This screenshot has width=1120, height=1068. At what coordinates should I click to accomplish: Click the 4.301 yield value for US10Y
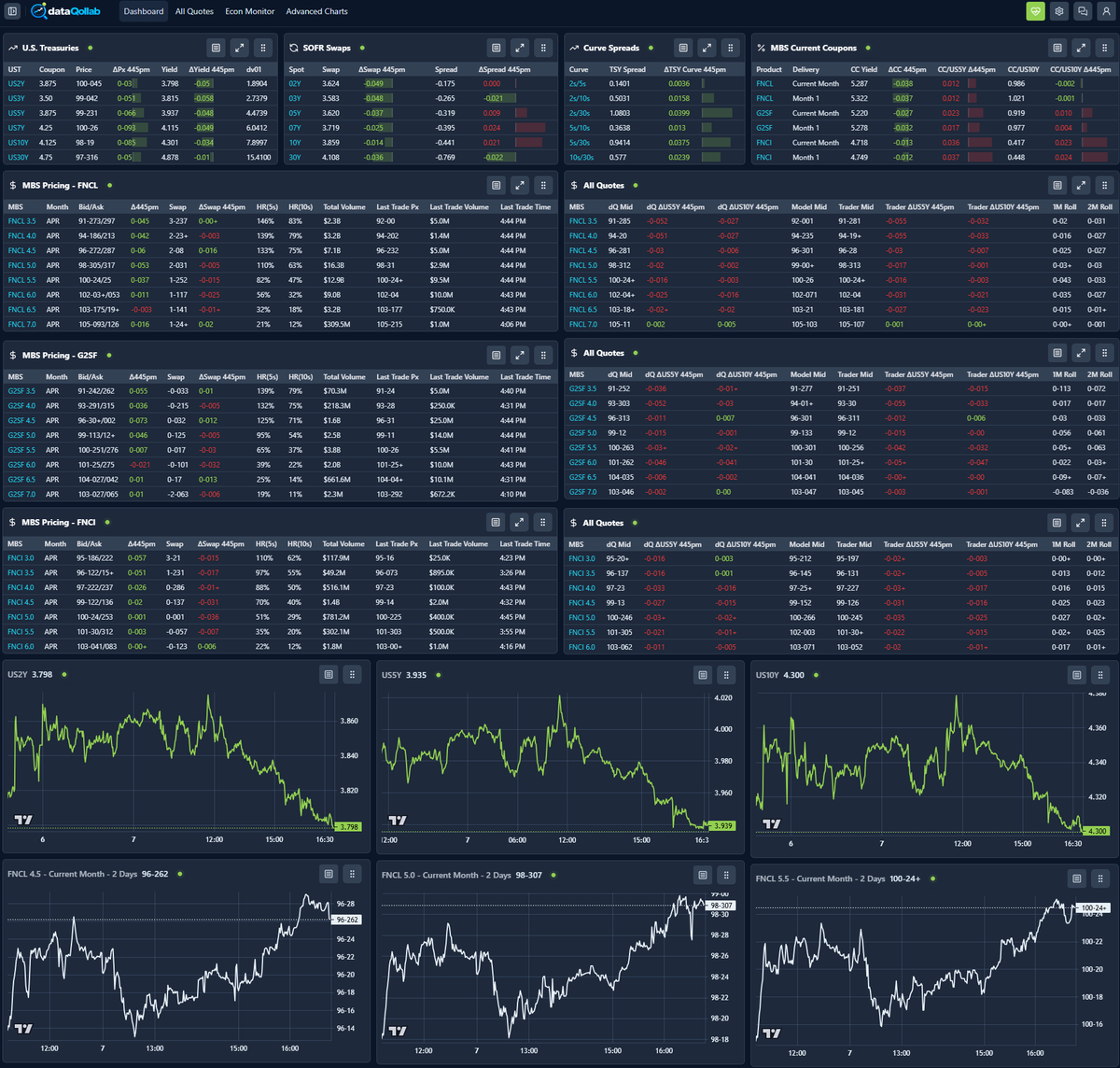click(169, 143)
